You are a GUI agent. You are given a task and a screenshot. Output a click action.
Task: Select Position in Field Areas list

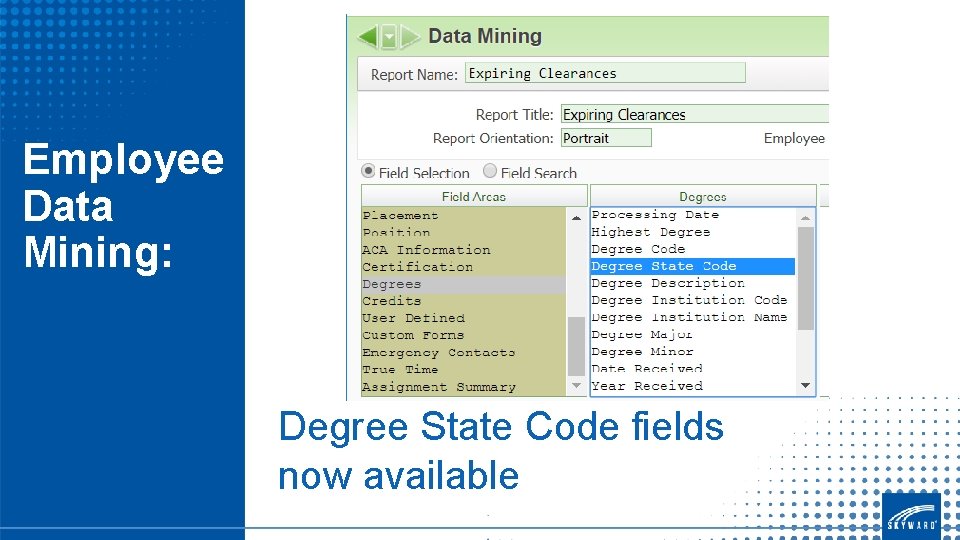coord(463,233)
